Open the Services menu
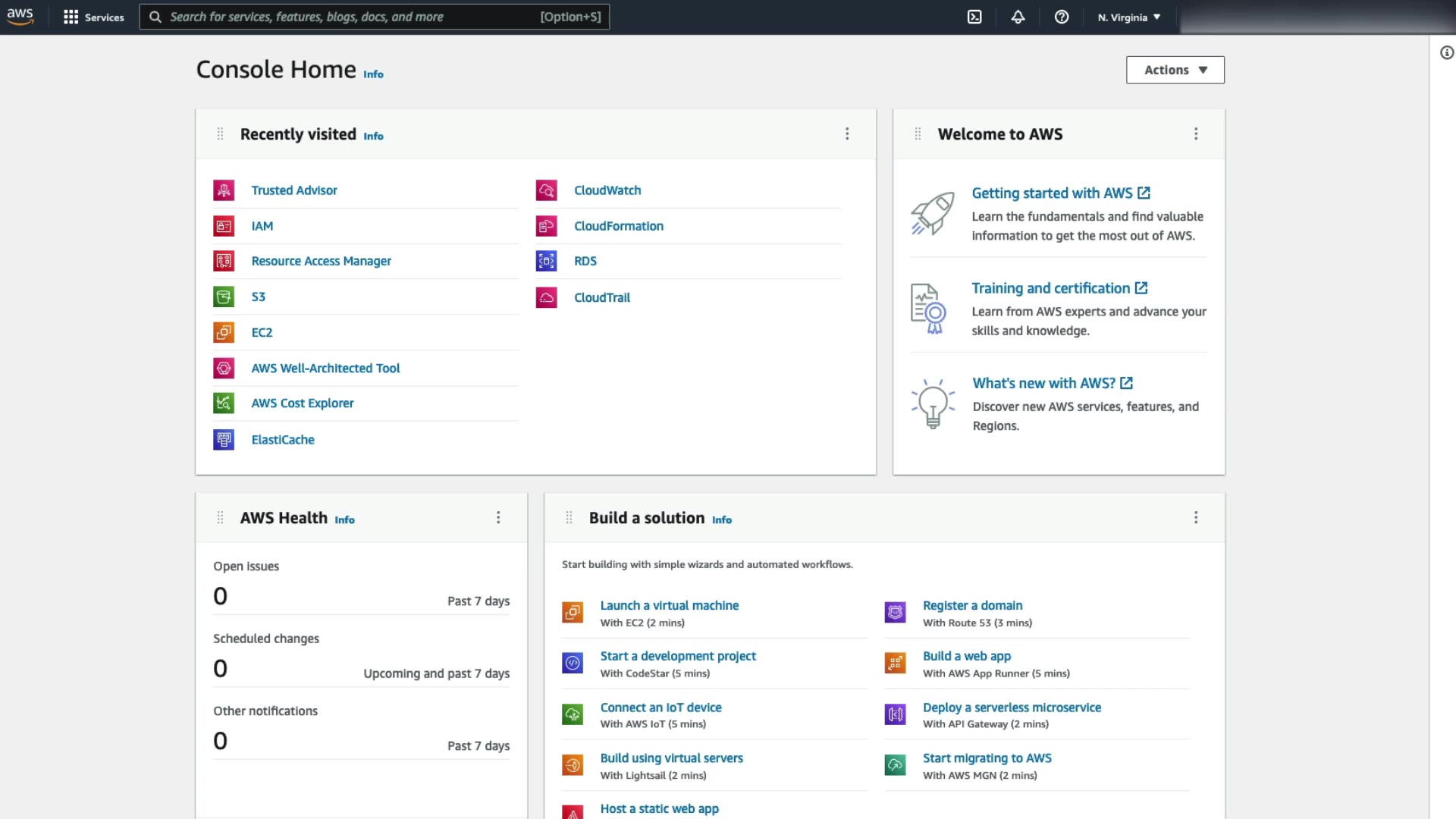This screenshot has height=819, width=1456. click(94, 17)
